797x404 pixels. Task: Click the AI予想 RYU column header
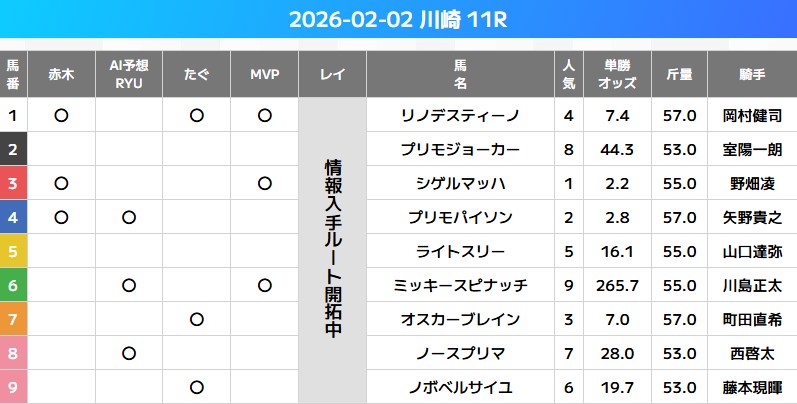click(x=128, y=74)
